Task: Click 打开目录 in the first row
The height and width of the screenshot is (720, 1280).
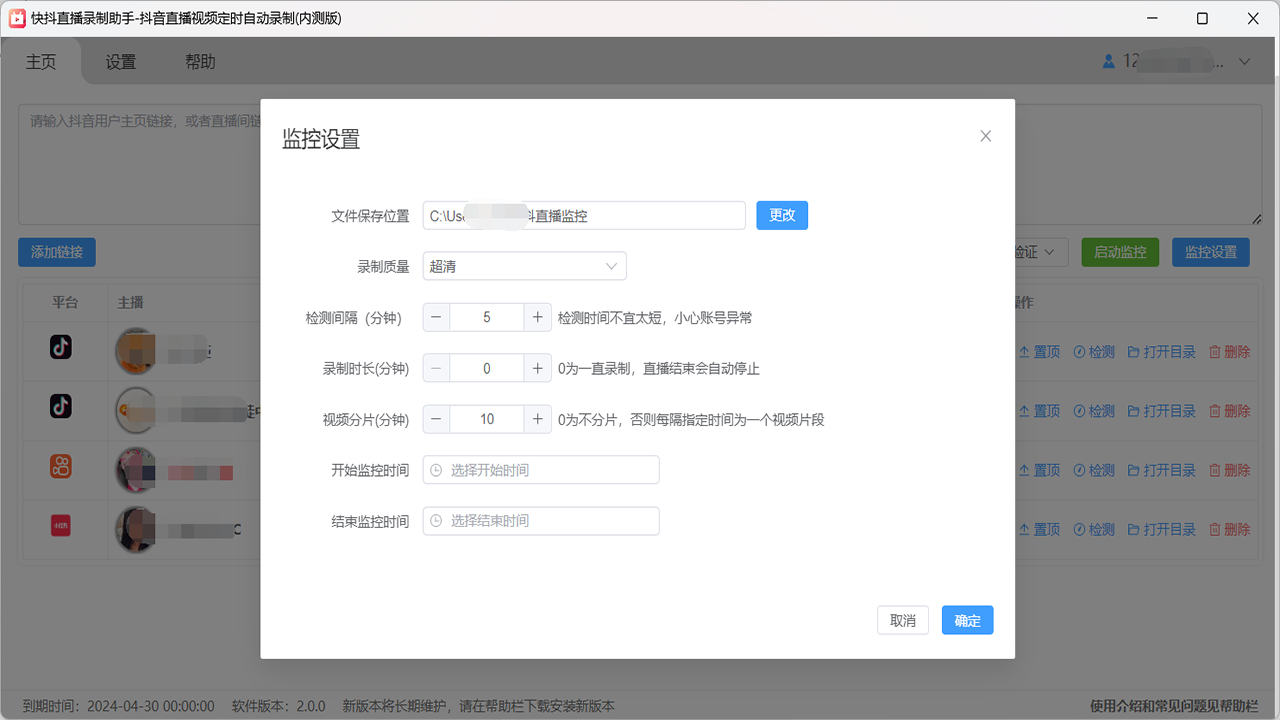Action: pos(1162,352)
